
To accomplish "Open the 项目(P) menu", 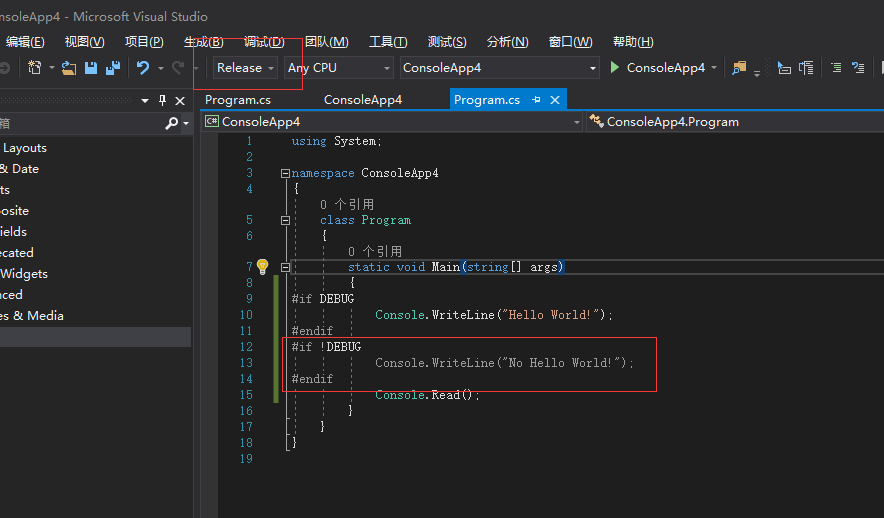I will click(144, 42).
